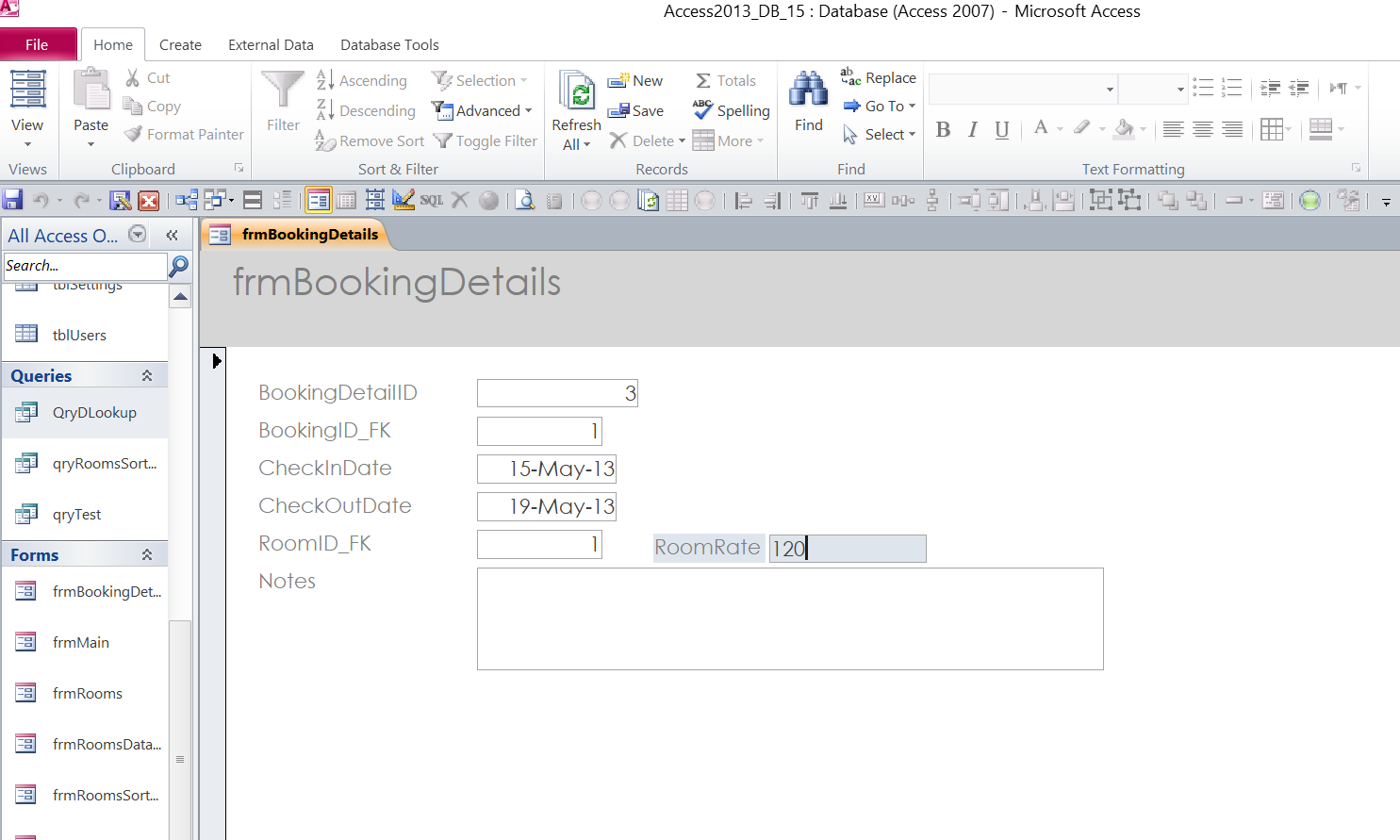The width and height of the screenshot is (1400, 840).
Task: Click the Design View ruler icon
Action: click(x=404, y=200)
